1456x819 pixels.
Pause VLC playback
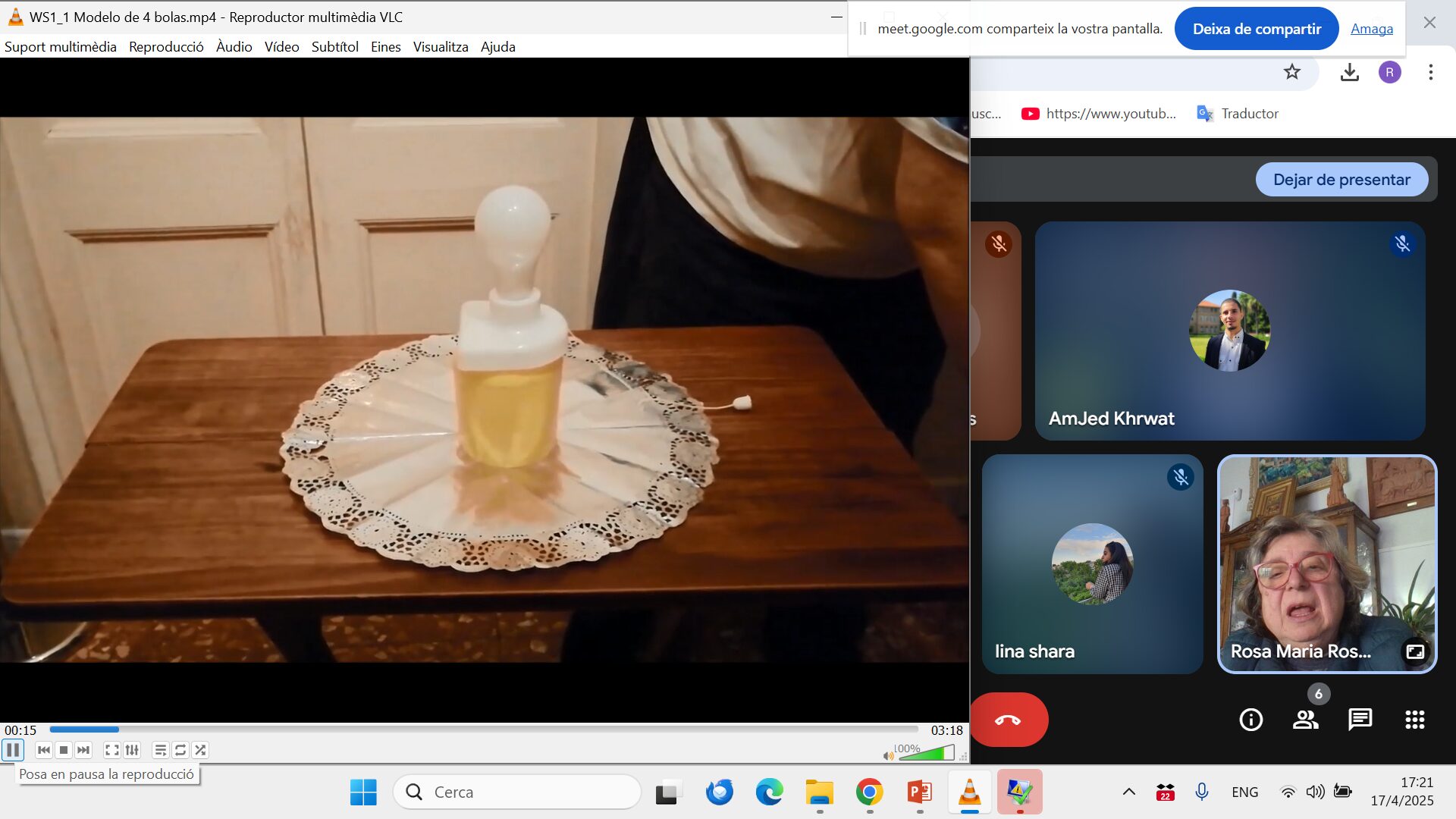click(13, 750)
